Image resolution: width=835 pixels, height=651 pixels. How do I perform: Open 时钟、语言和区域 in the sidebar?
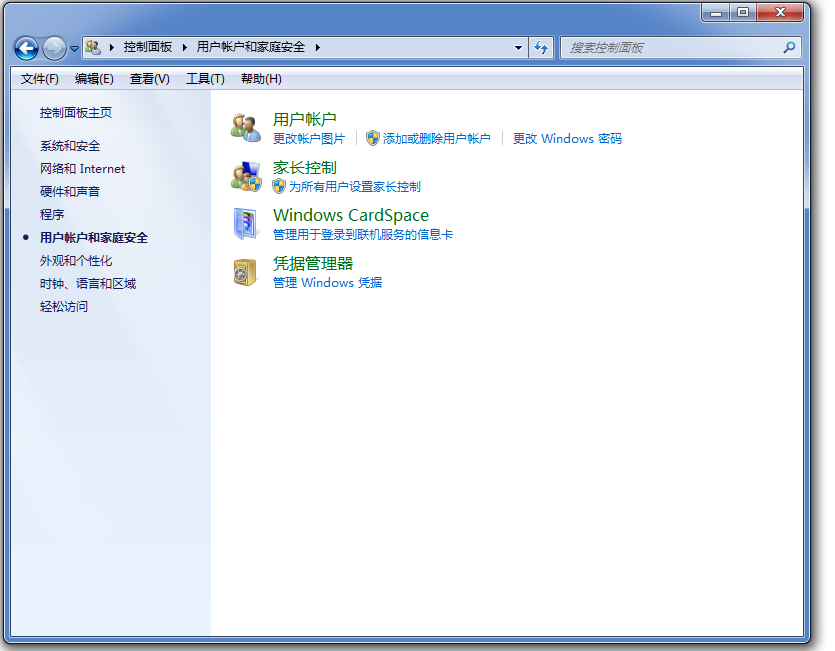click(88, 283)
